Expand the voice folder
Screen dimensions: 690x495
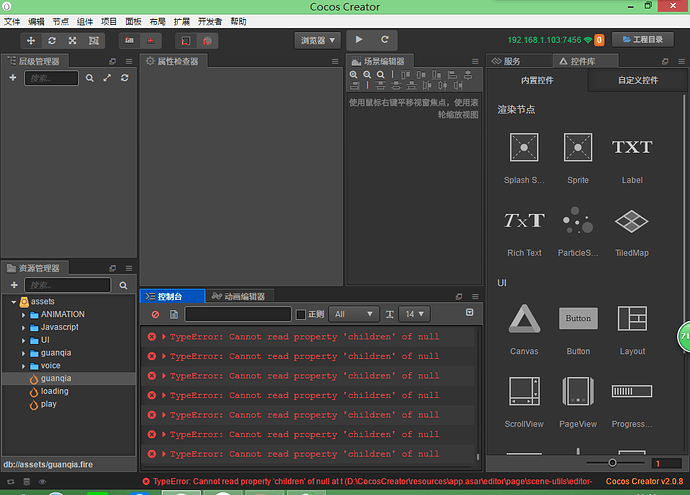point(23,366)
